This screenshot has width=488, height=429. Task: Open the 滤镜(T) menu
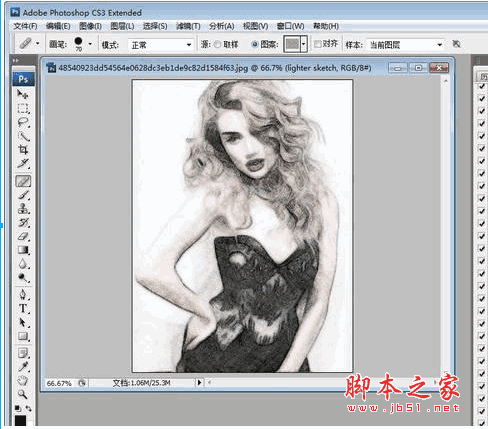[x=188, y=26]
